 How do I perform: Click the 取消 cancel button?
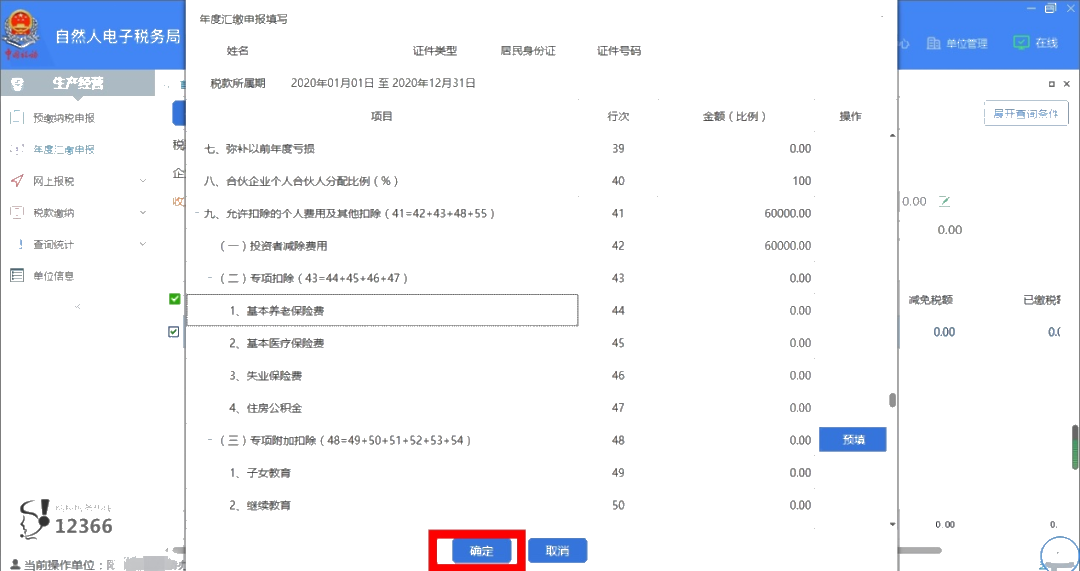coord(557,551)
